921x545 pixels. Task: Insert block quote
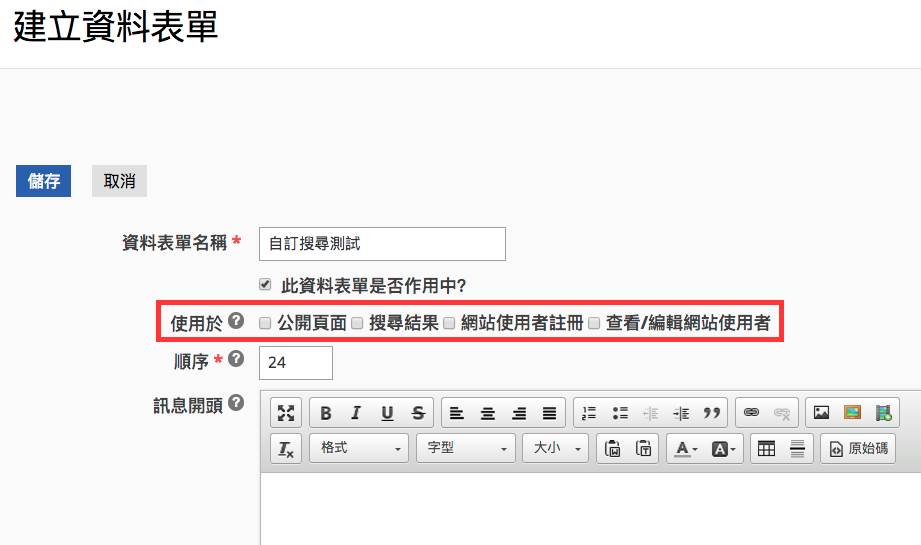pyautogui.click(x=712, y=413)
